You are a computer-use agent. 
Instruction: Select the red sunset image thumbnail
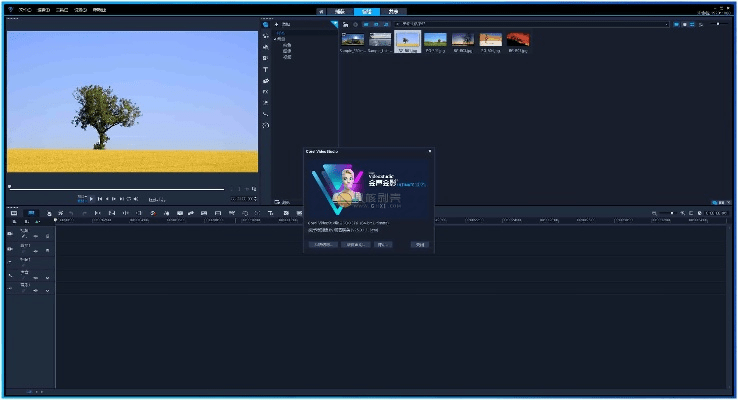click(x=517, y=38)
